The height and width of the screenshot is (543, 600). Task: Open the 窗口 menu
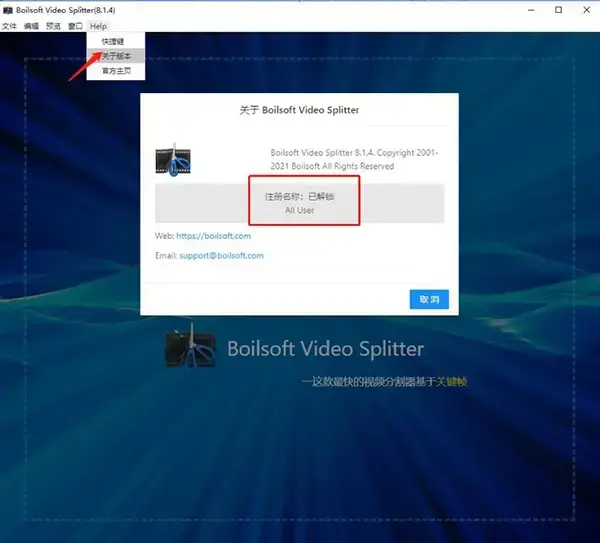click(x=75, y=26)
